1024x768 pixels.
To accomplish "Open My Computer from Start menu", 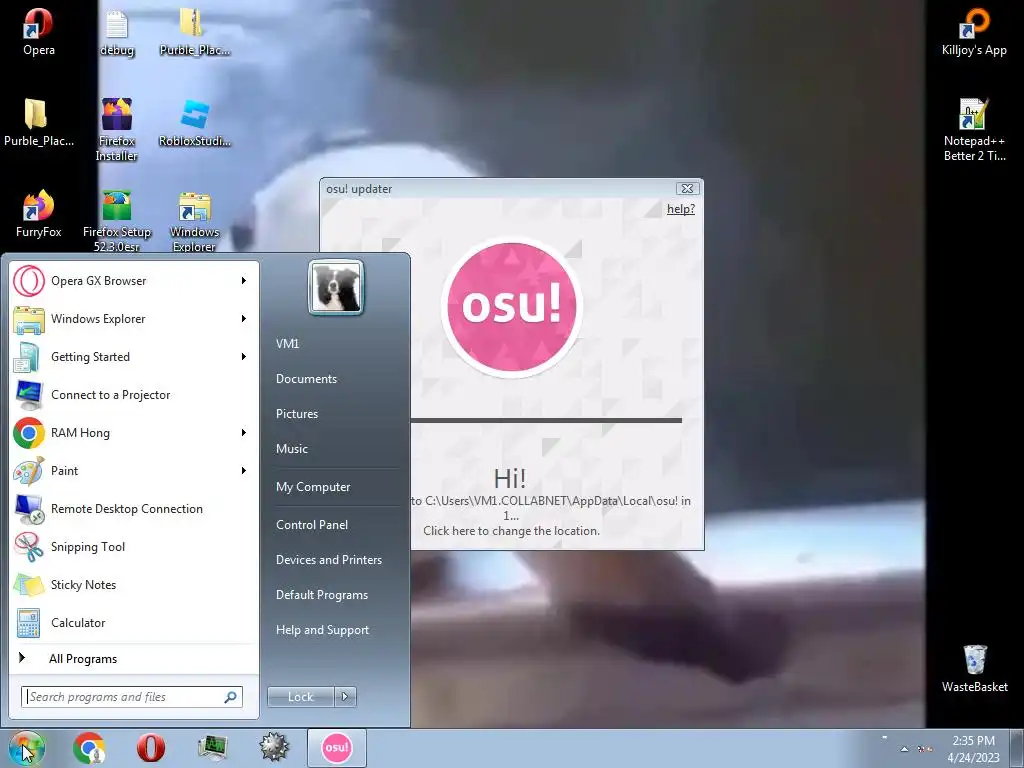I will (x=313, y=487).
